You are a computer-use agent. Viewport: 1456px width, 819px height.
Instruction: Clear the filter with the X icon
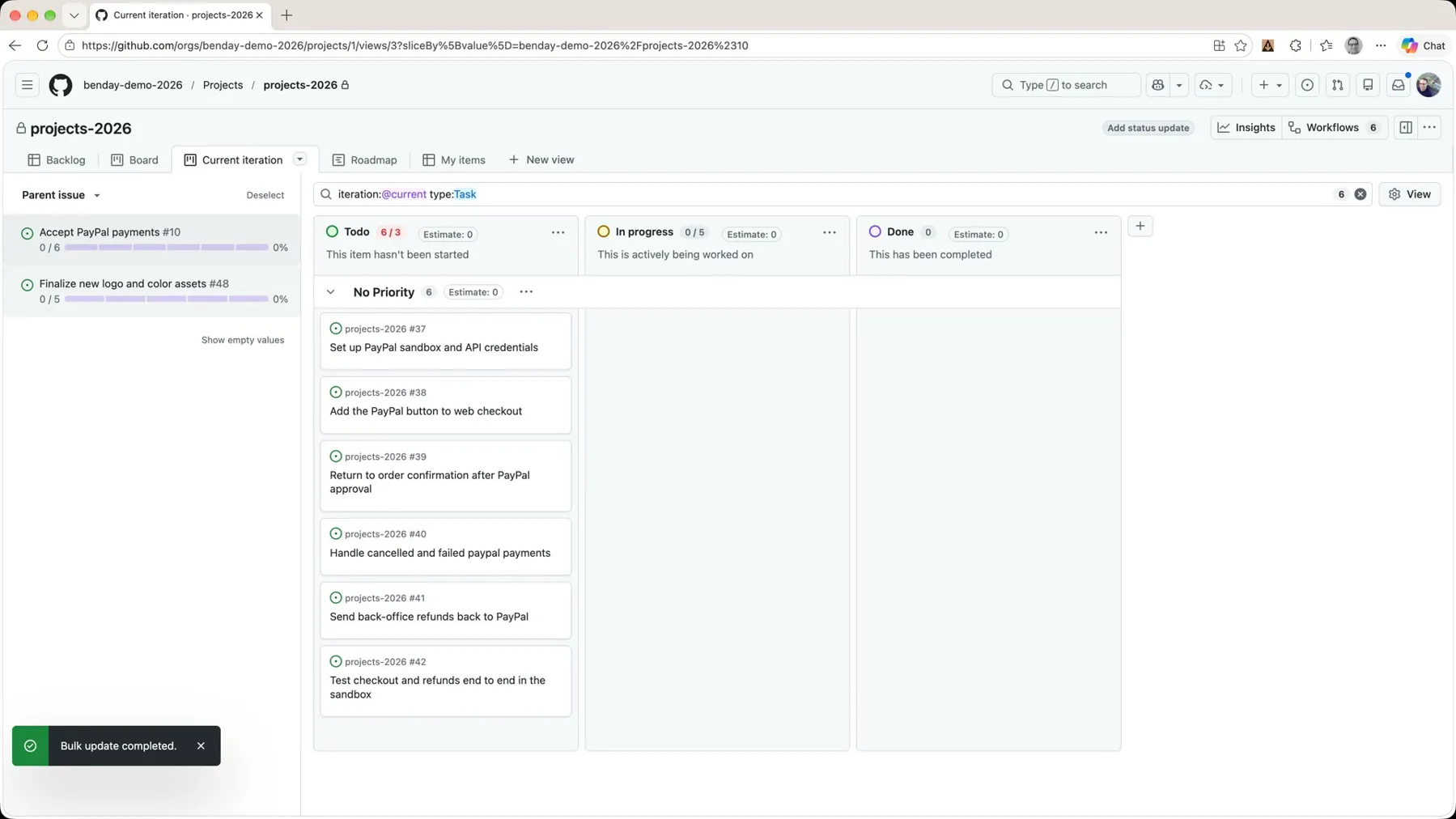1360,194
